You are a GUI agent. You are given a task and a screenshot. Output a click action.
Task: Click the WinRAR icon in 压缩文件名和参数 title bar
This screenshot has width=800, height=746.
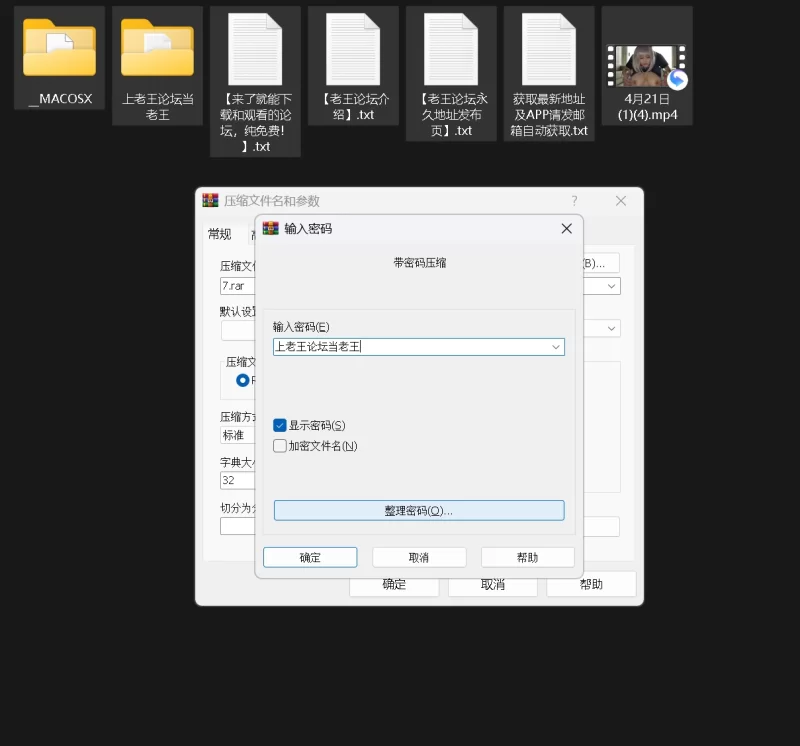pyautogui.click(x=210, y=201)
